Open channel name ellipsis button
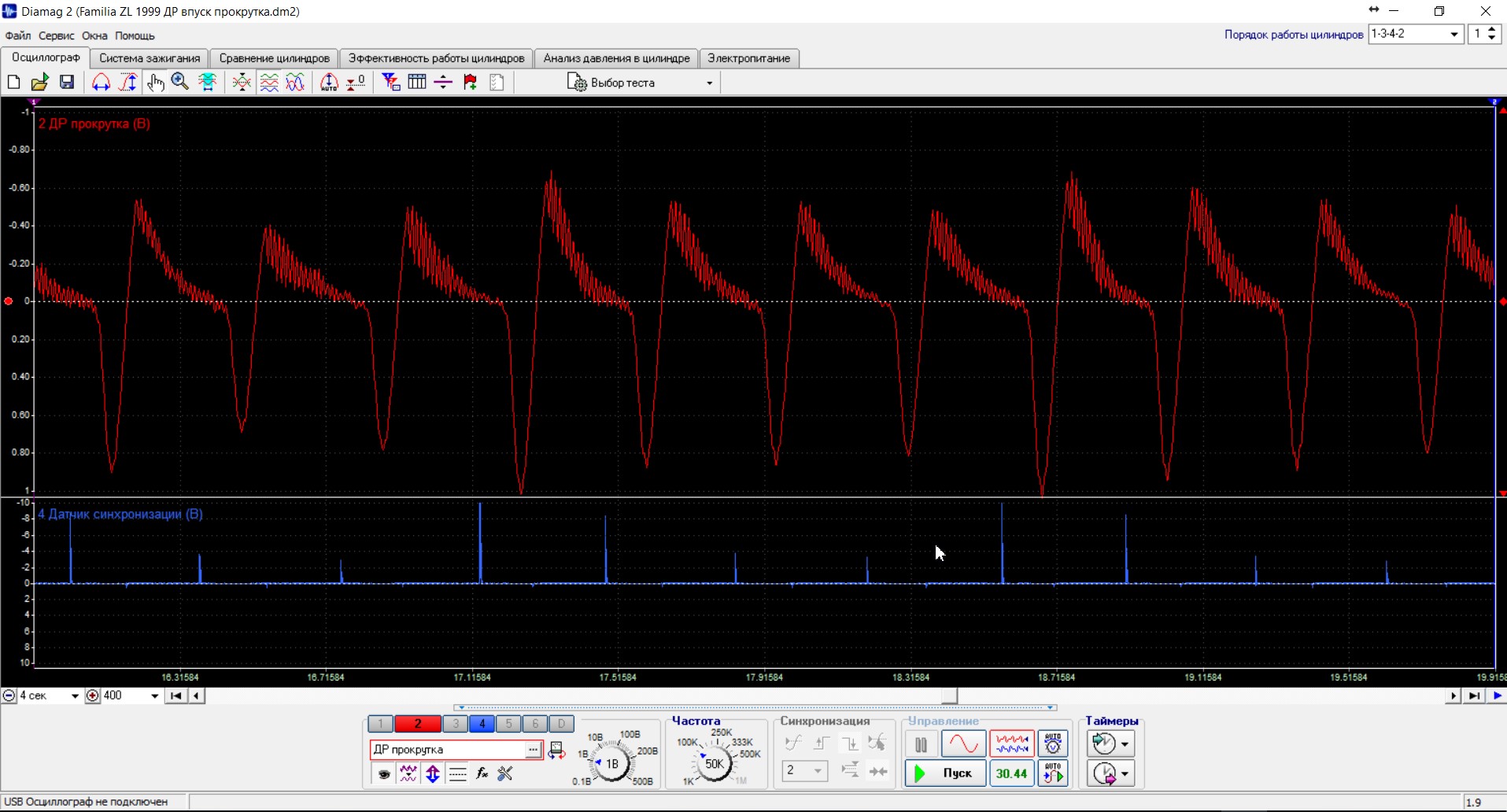The height and width of the screenshot is (812, 1507). pos(533,750)
